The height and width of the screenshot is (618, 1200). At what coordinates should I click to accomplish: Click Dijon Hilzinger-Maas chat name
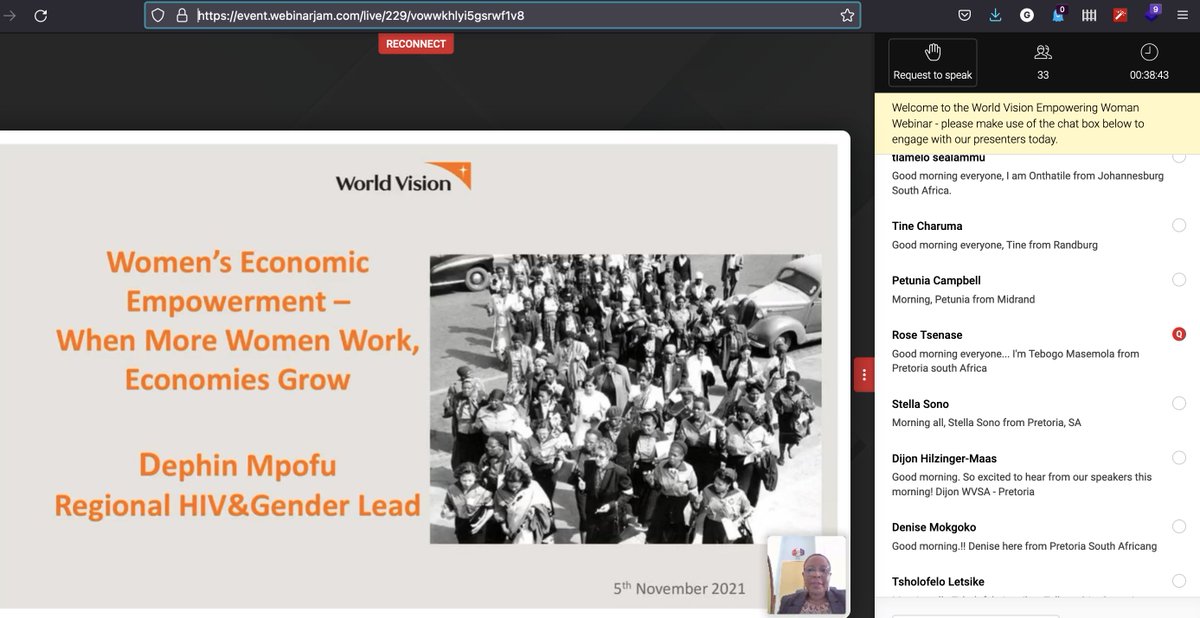pyautogui.click(x=944, y=459)
